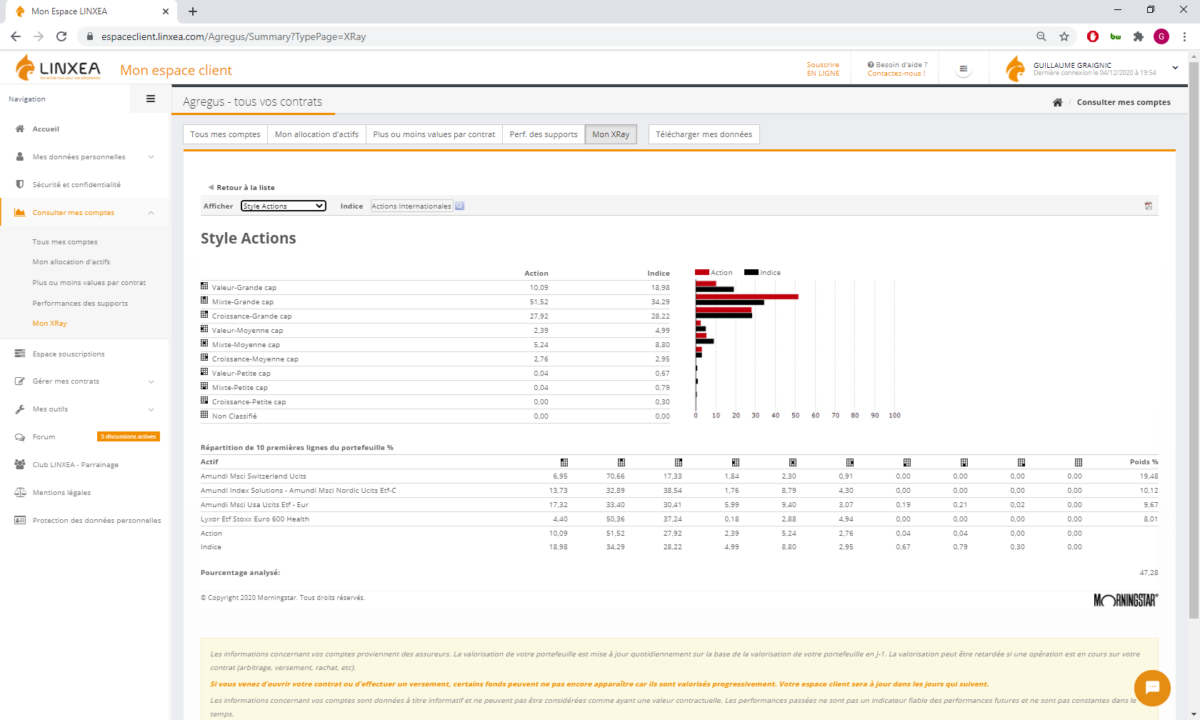Click the Morningstar logo
Image resolution: width=1200 pixels, height=720 pixels.
pos(1126,600)
